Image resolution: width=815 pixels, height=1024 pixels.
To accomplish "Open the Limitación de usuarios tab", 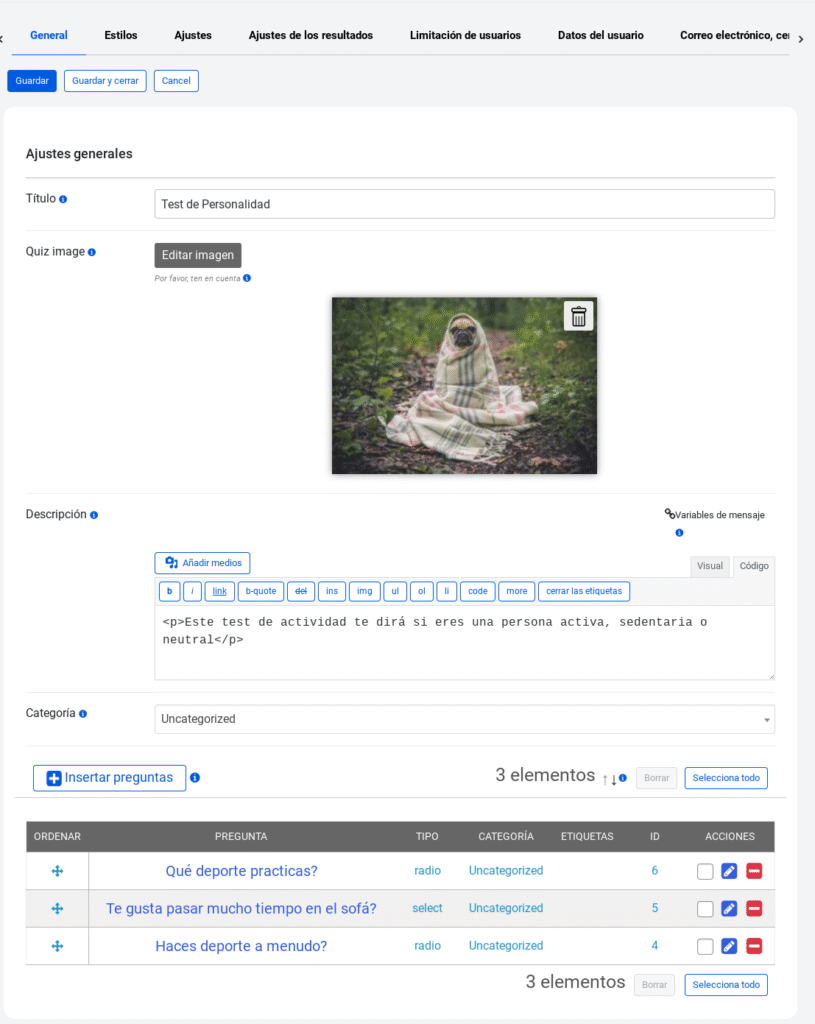I will (466, 35).
